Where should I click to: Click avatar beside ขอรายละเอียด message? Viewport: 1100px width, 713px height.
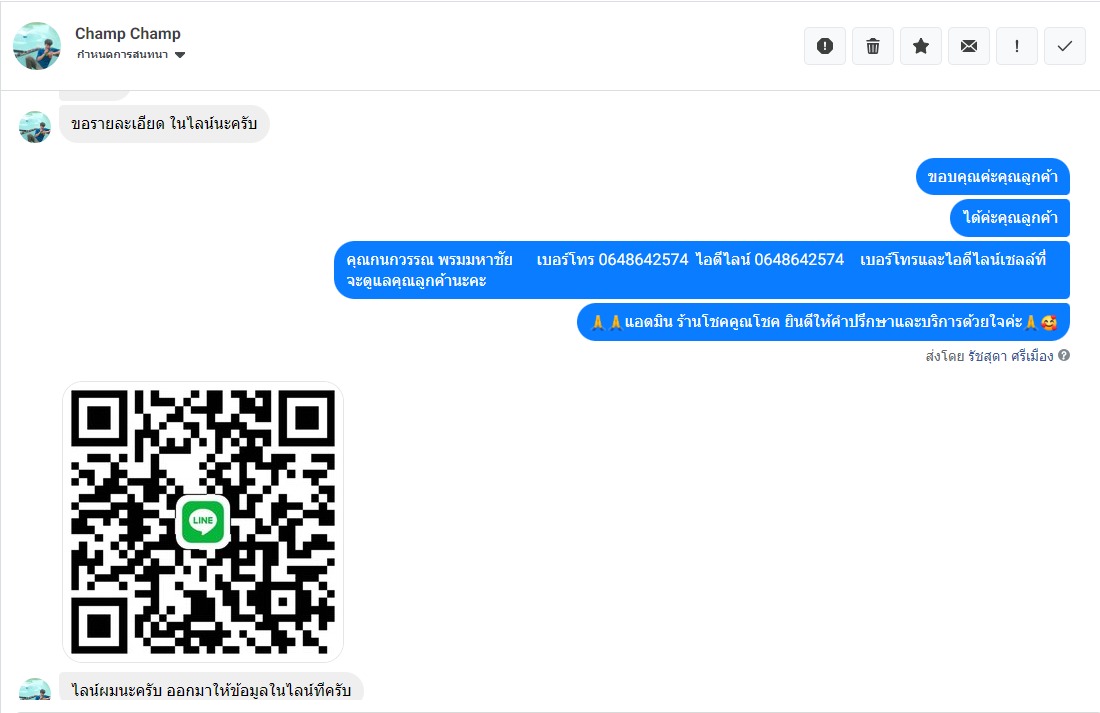click(x=34, y=127)
